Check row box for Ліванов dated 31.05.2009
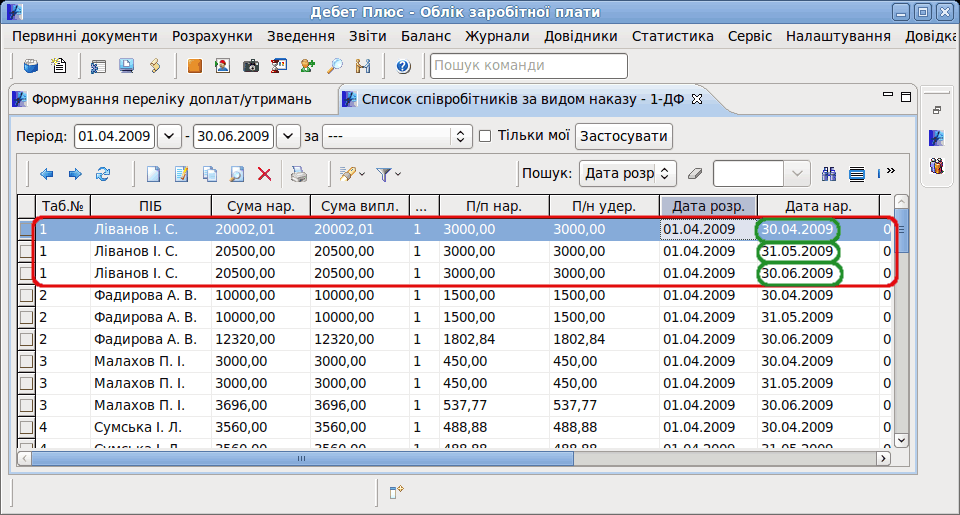 click(x=26, y=252)
